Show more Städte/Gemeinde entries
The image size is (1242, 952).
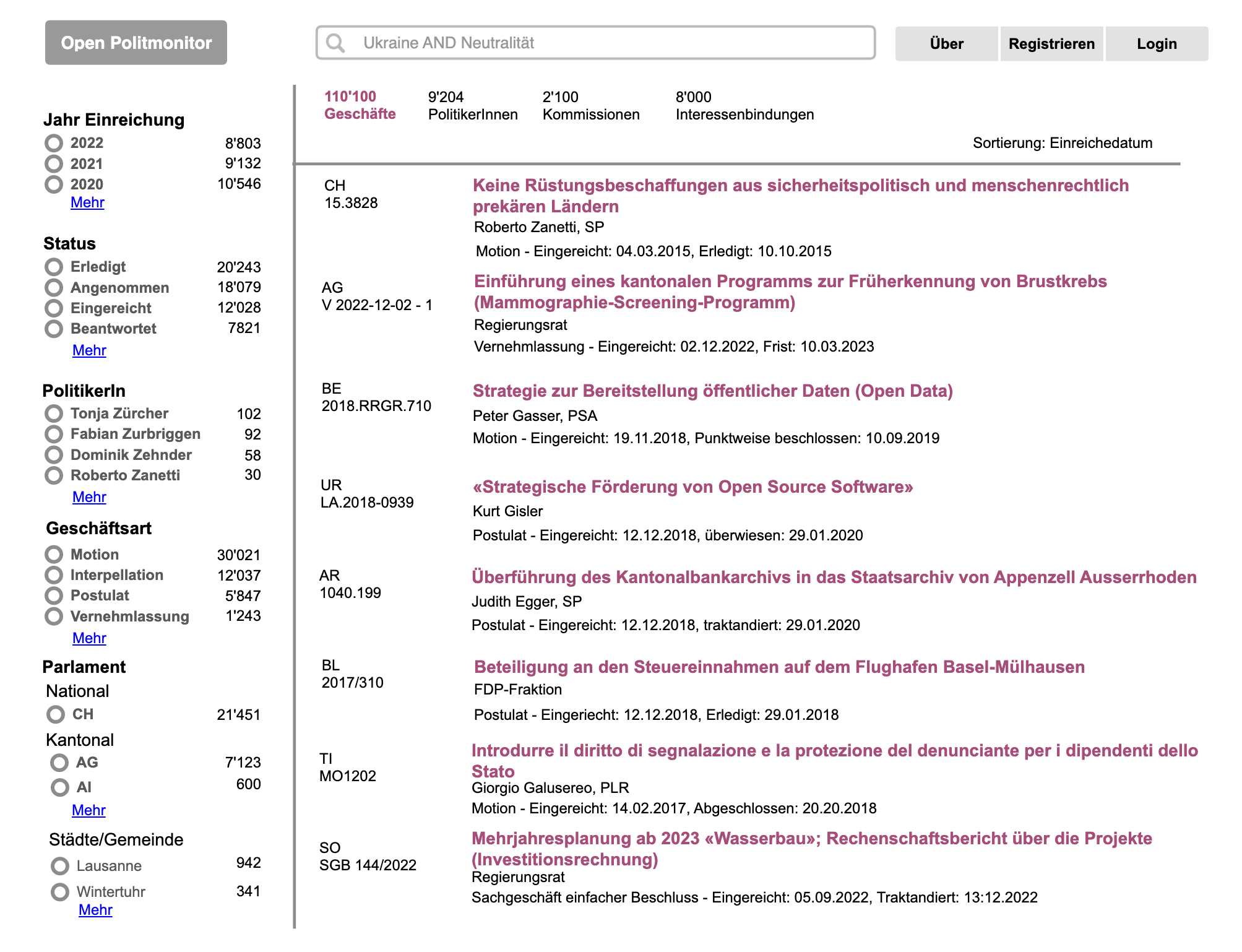95,910
